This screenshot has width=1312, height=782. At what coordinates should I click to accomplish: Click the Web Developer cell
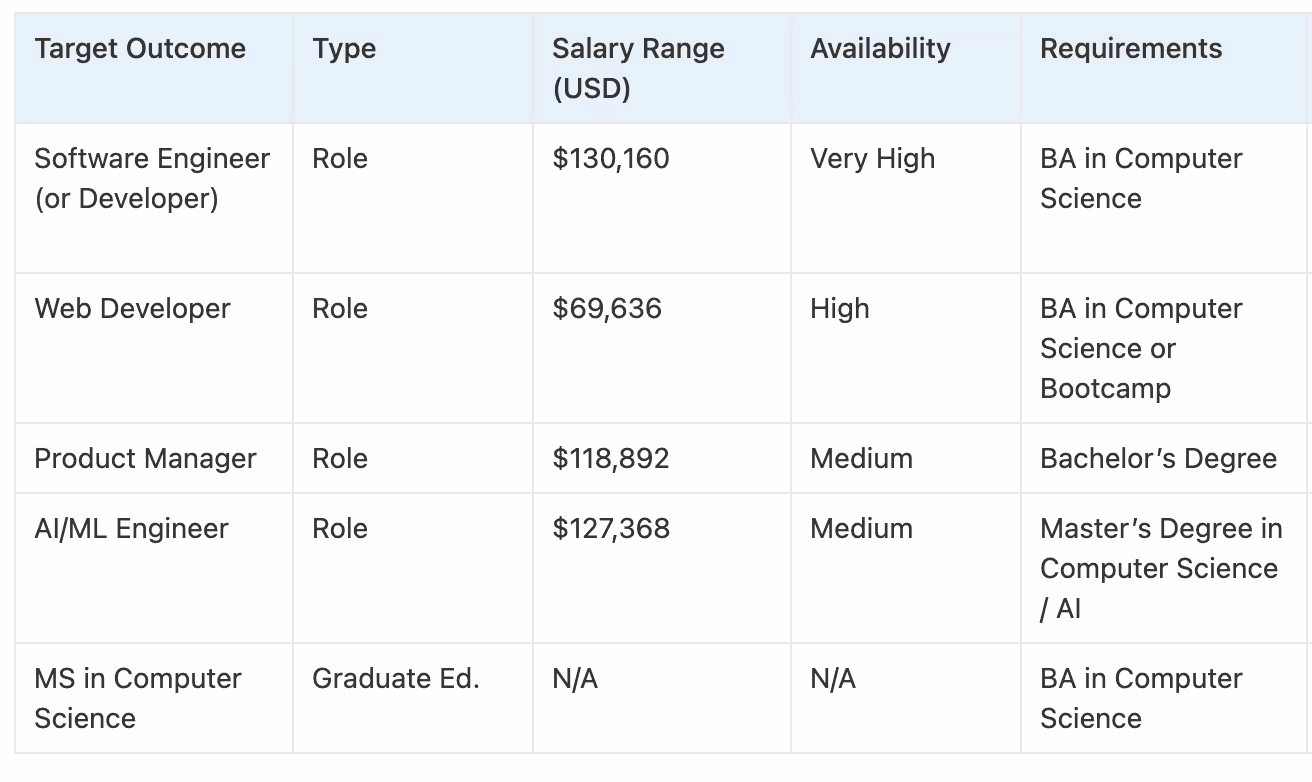pyautogui.click(x=154, y=348)
